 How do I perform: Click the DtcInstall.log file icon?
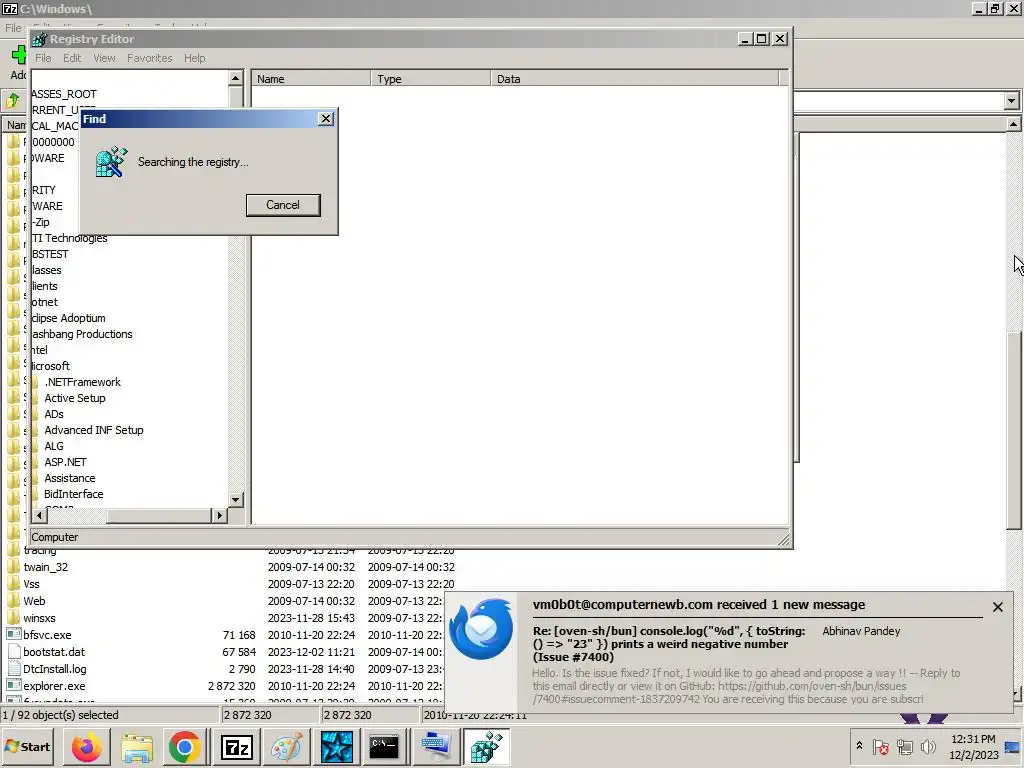[13, 668]
